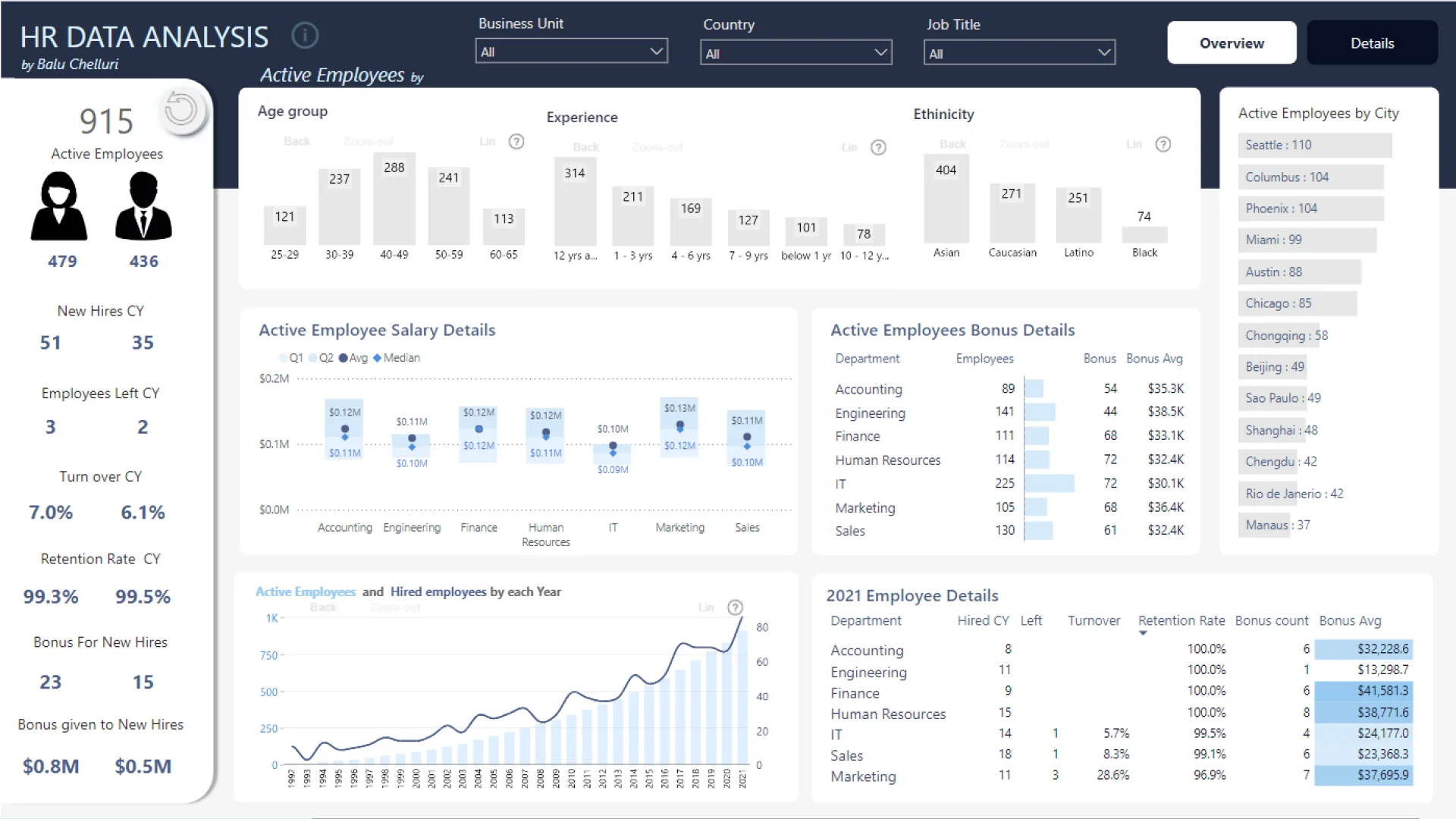1456x819 pixels.
Task: Select the Asian ethnicity bar
Action: tap(946, 199)
